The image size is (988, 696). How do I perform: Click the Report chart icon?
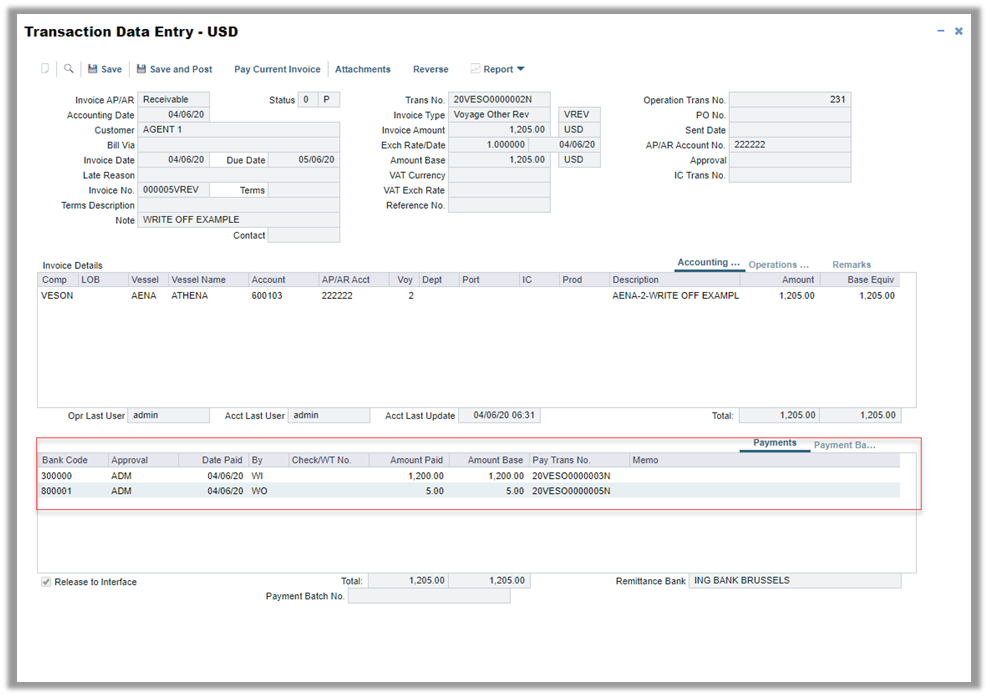[x=475, y=69]
